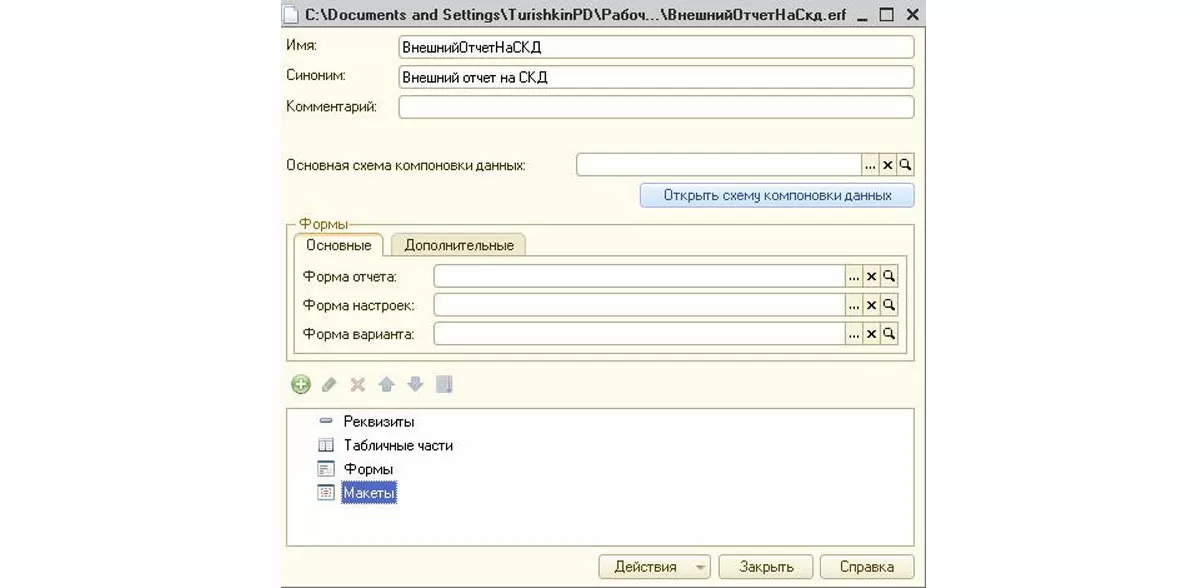Viewport: 1200px width, 588px height.
Task: Click magnifier icon for Форма настроек
Action: [x=889, y=305]
